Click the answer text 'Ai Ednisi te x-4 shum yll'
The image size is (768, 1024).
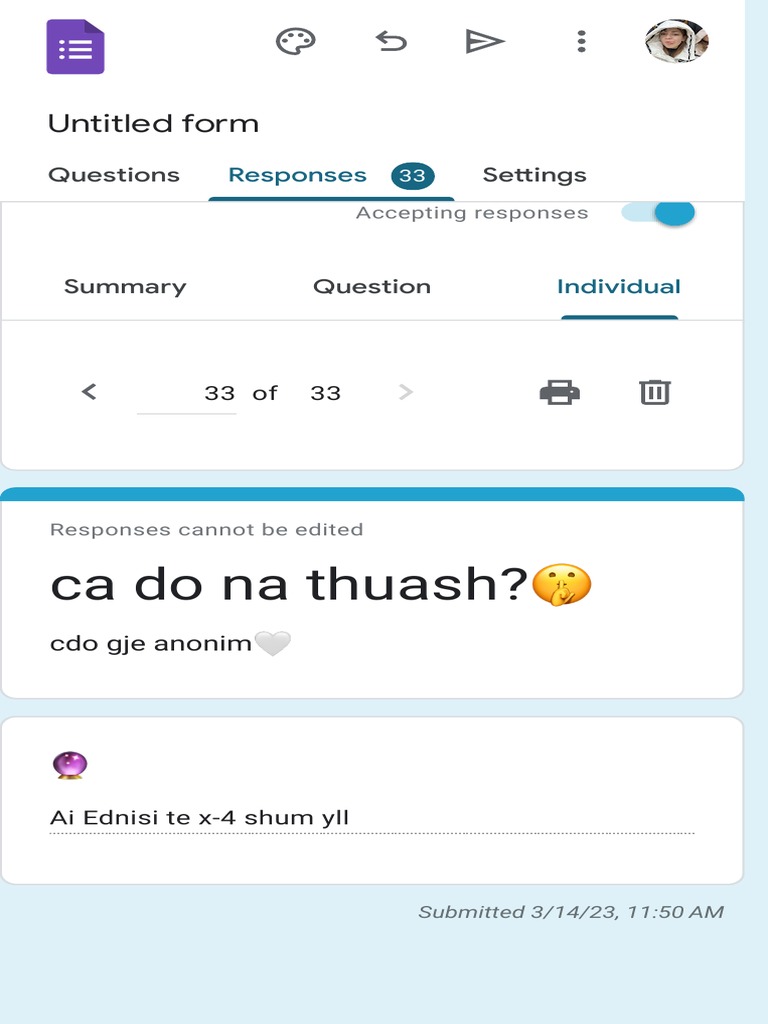point(200,818)
